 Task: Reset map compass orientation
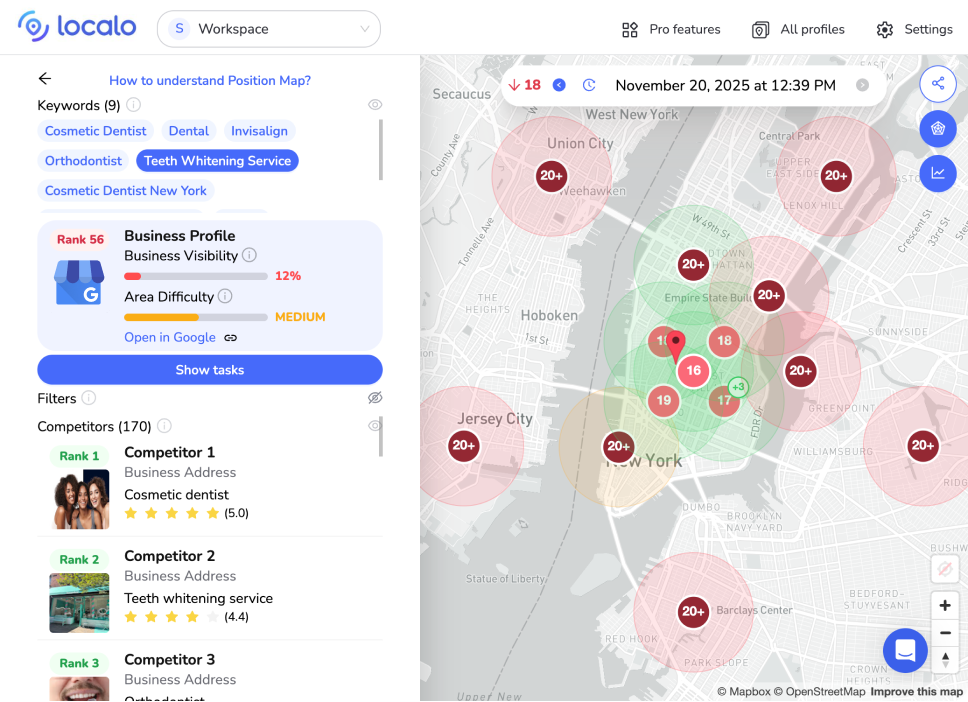pos(945,658)
